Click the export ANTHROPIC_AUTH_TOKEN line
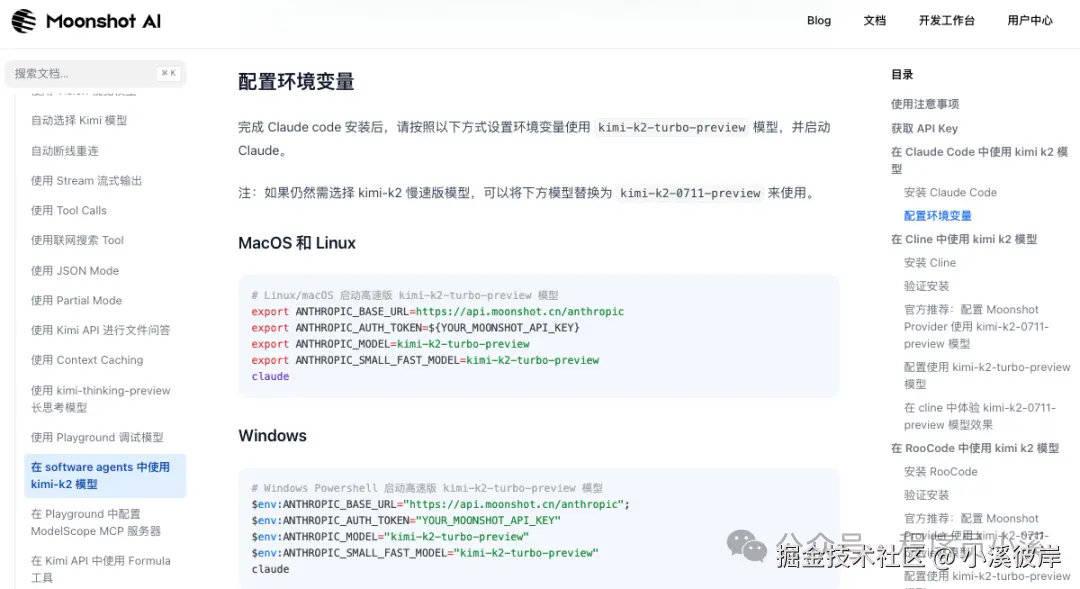Viewport: 1080px width, 589px height. [x=415, y=328]
